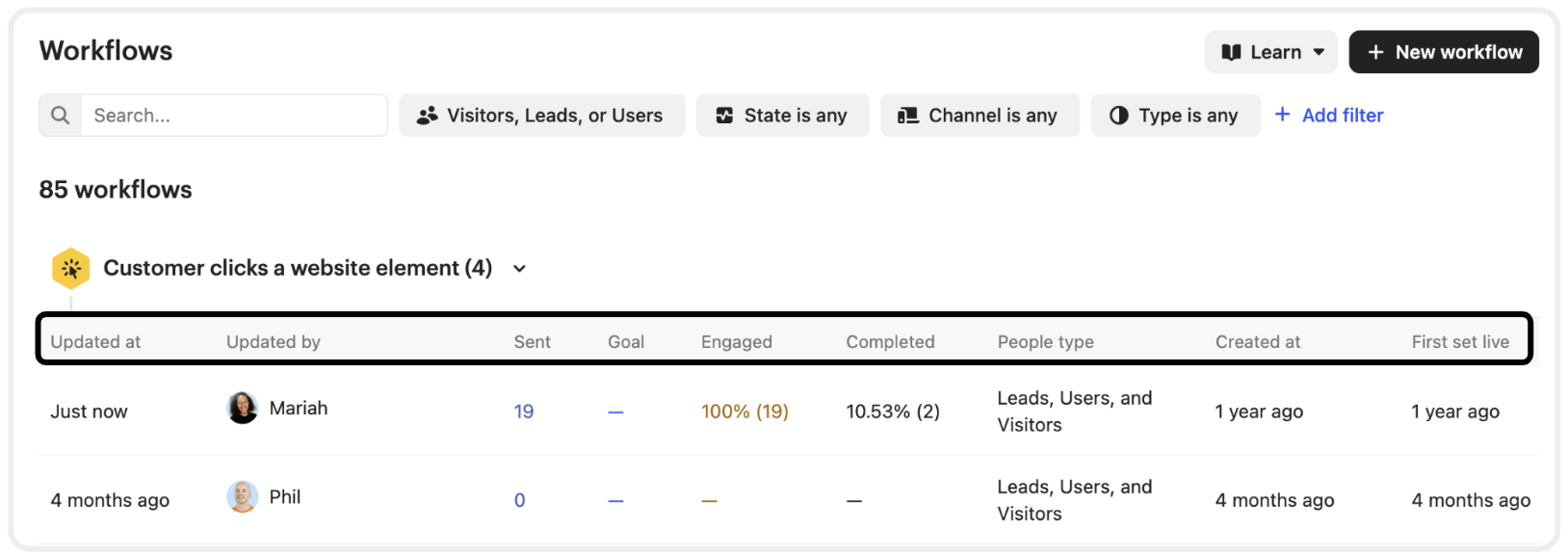Click the plus icon beside Add filter

[1282, 115]
